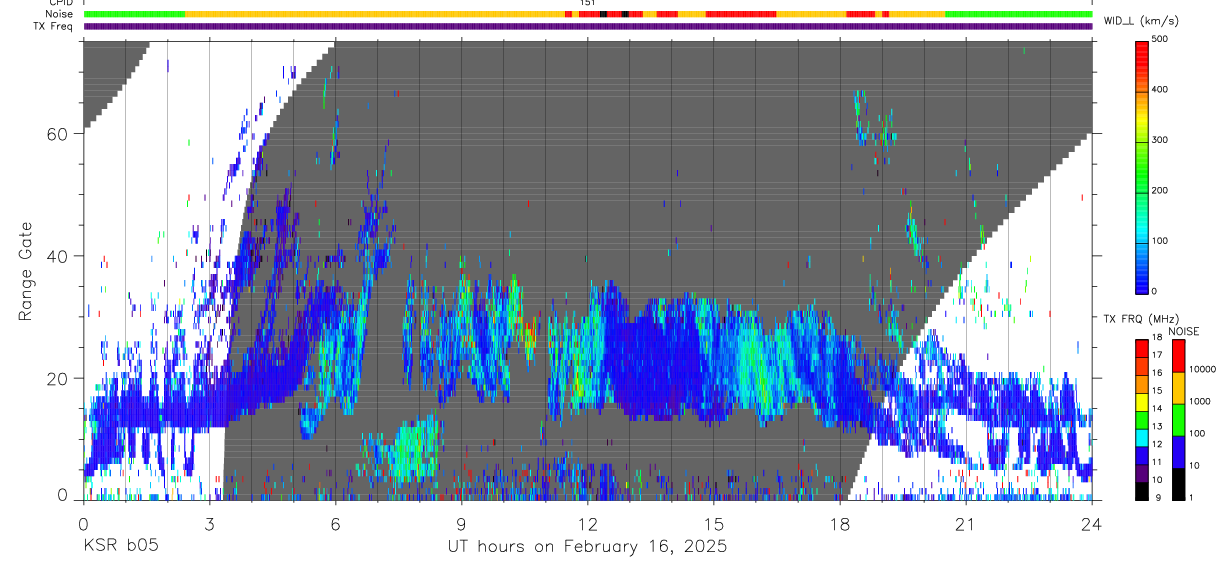Click the TX Freq row label
The width and height of the screenshot is (1228, 567).
tap(52, 26)
